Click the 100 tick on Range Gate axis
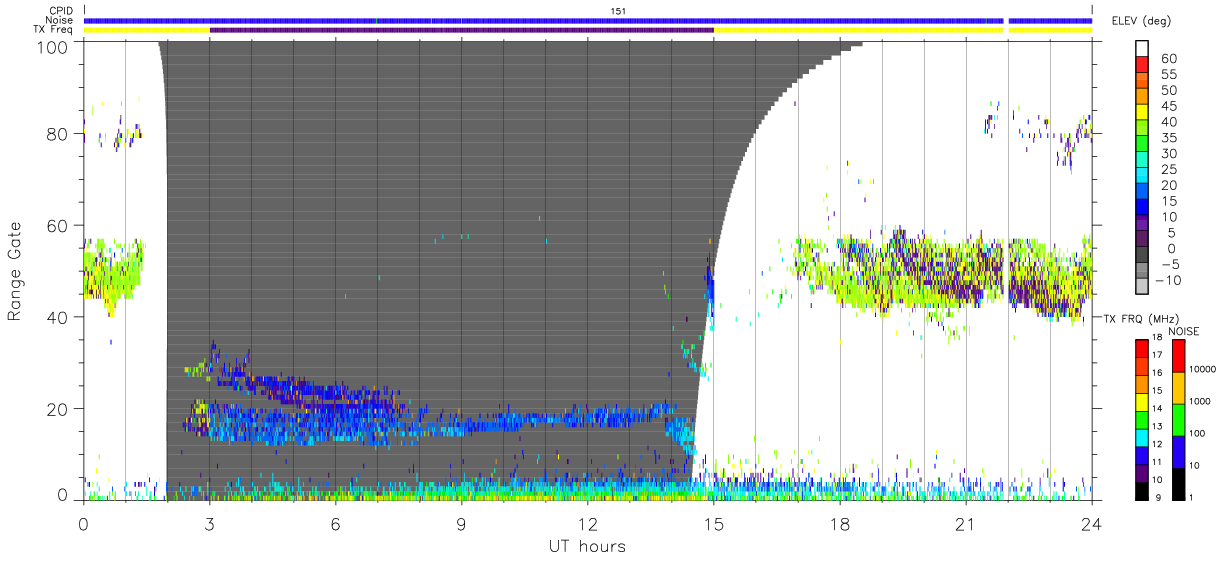Viewport: 1228px width, 567px height. (53, 47)
